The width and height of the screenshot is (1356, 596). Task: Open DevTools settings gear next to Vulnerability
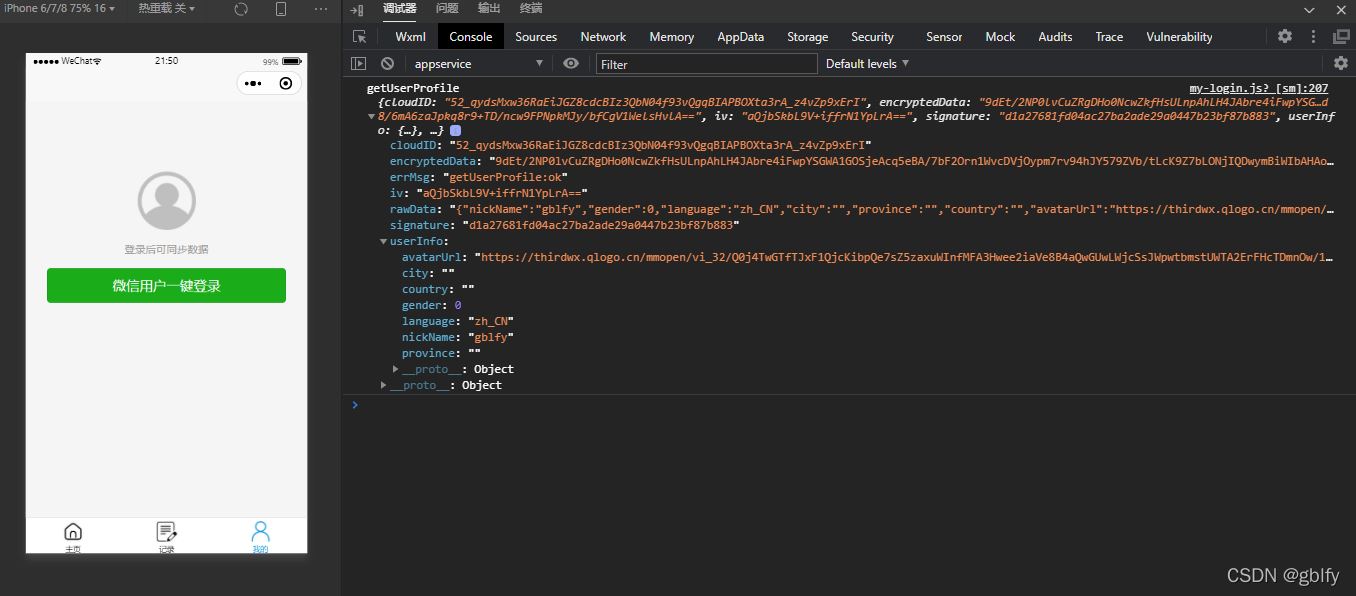[1285, 37]
